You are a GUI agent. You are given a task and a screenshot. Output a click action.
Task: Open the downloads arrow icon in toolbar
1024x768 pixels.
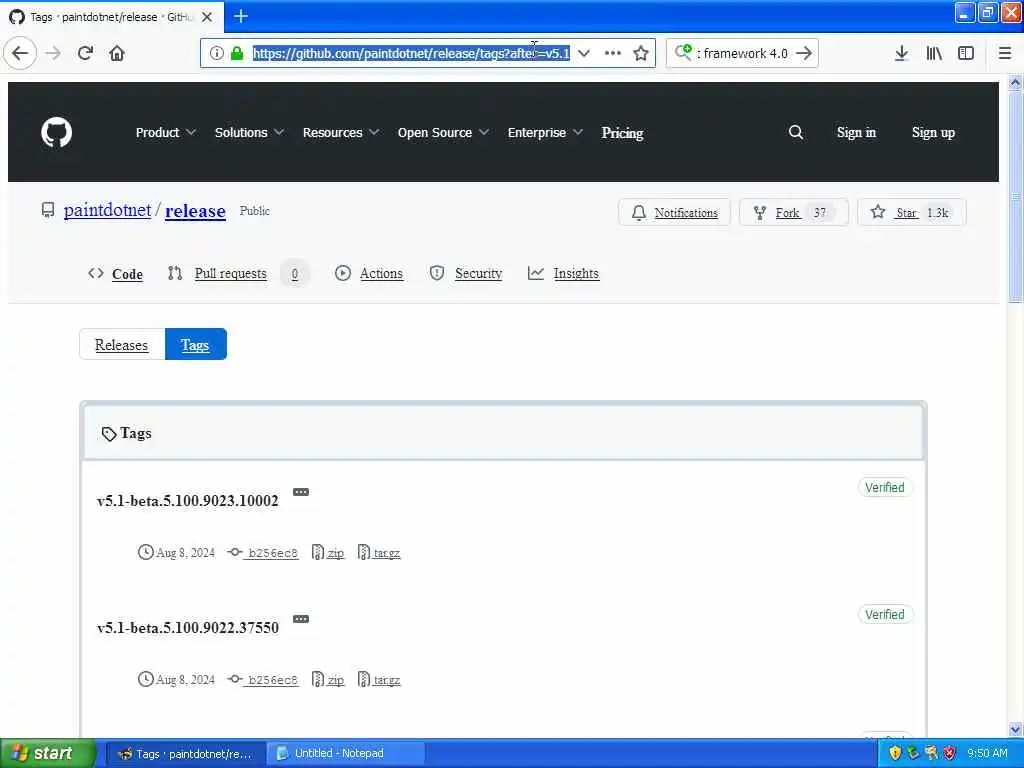901,53
